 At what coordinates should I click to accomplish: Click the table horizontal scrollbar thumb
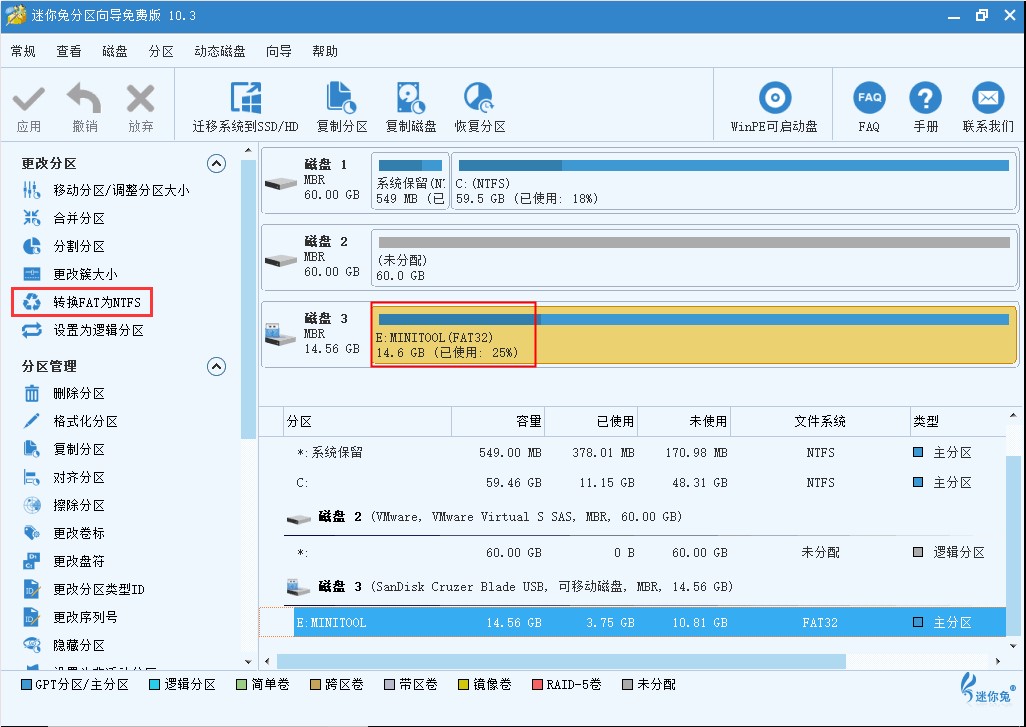[561, 662]
